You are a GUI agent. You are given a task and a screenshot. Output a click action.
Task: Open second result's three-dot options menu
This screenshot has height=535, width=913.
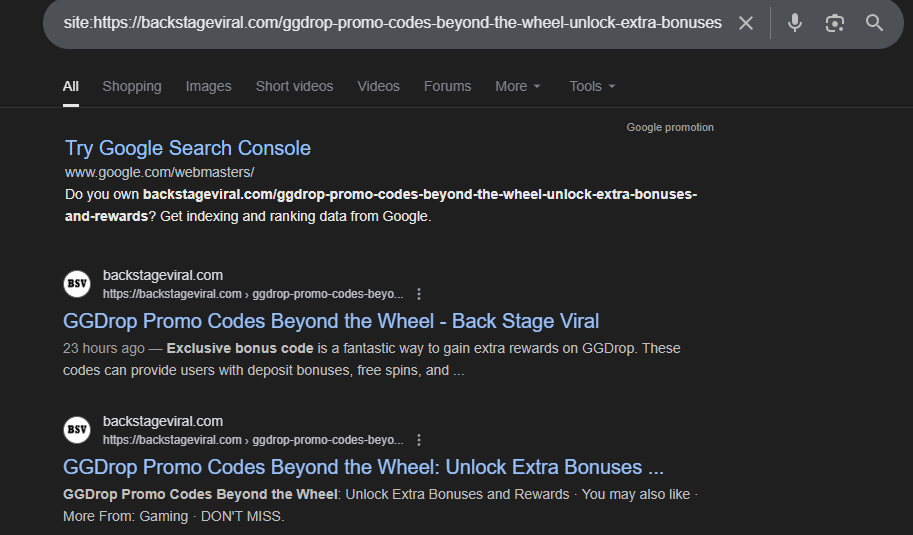click(419, 440)
